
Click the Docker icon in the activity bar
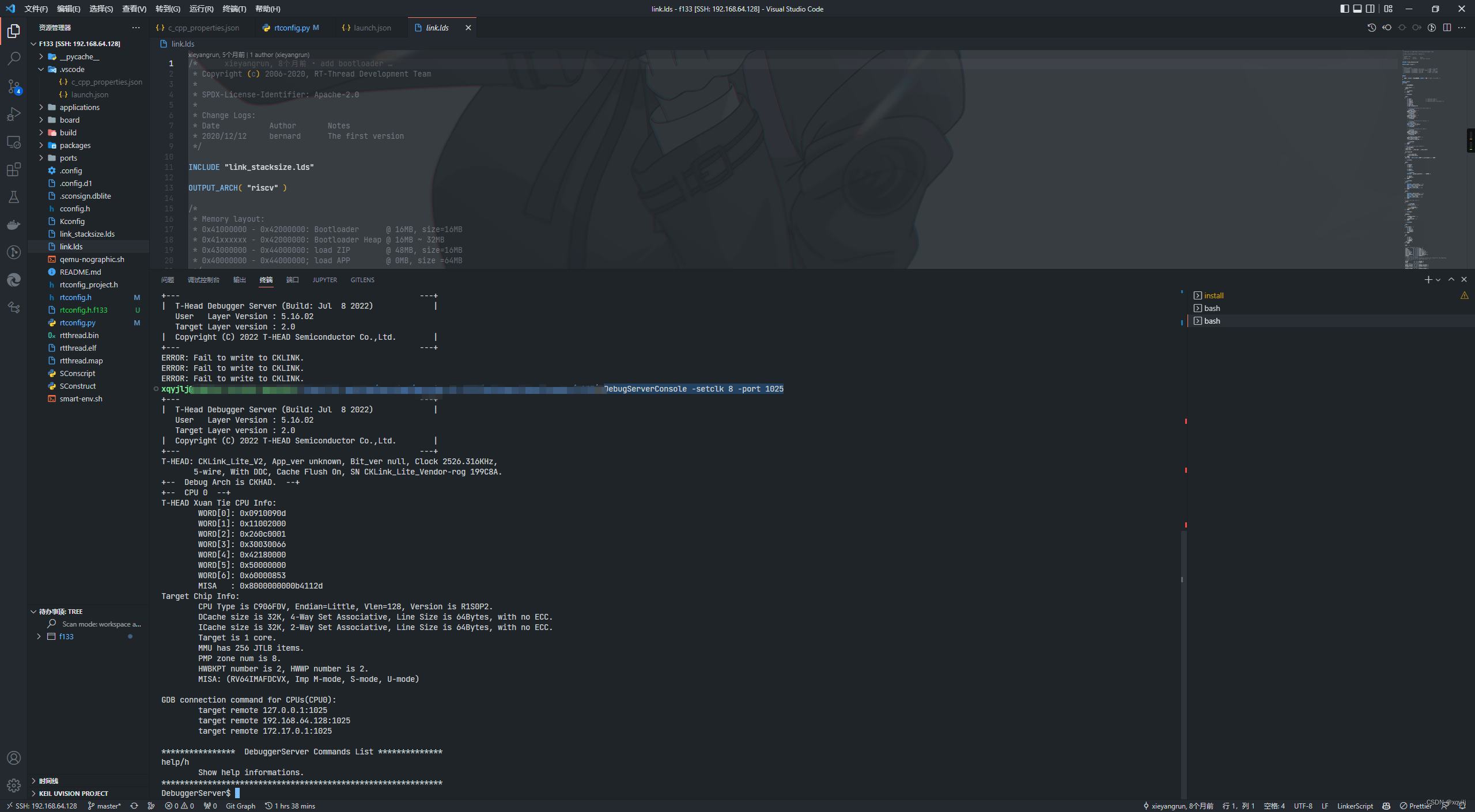tap(14, 225)
